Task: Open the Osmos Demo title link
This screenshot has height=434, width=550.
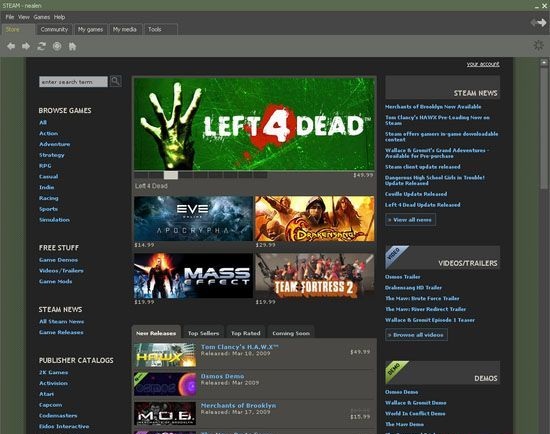Action: pyautogui.click(x=222, y=376)
